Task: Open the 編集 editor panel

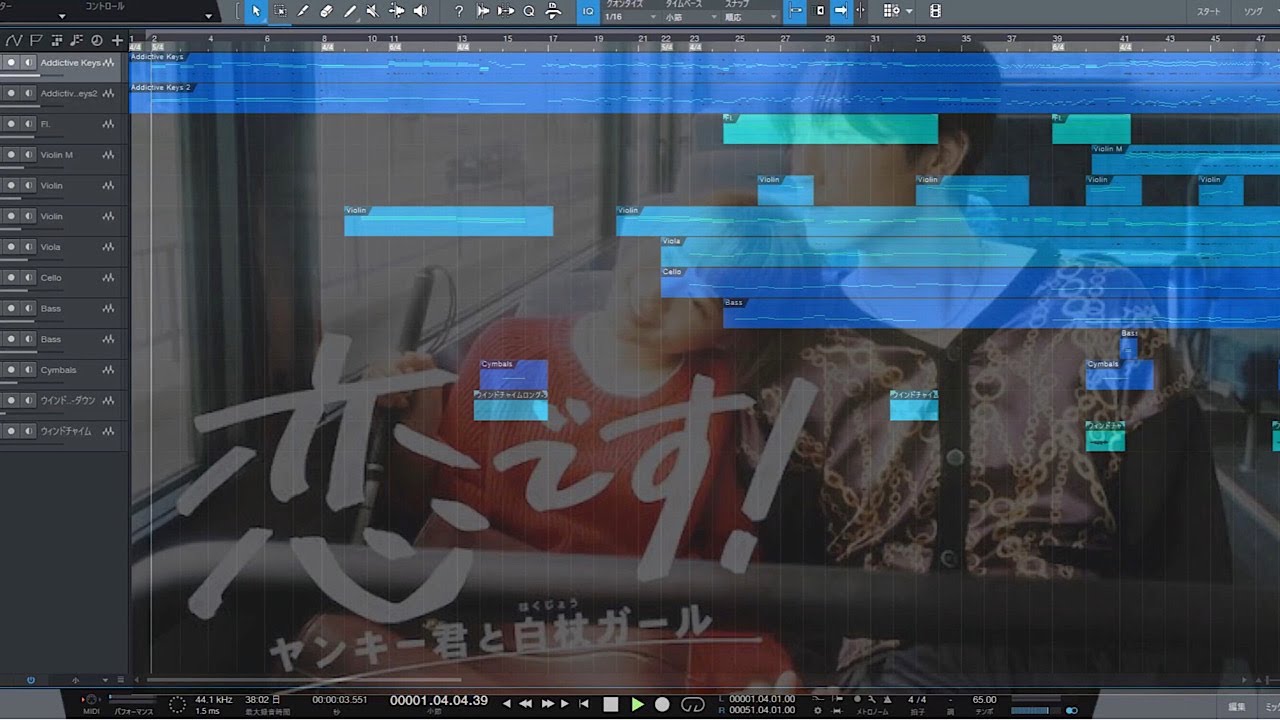Action: pos(1237,706)
